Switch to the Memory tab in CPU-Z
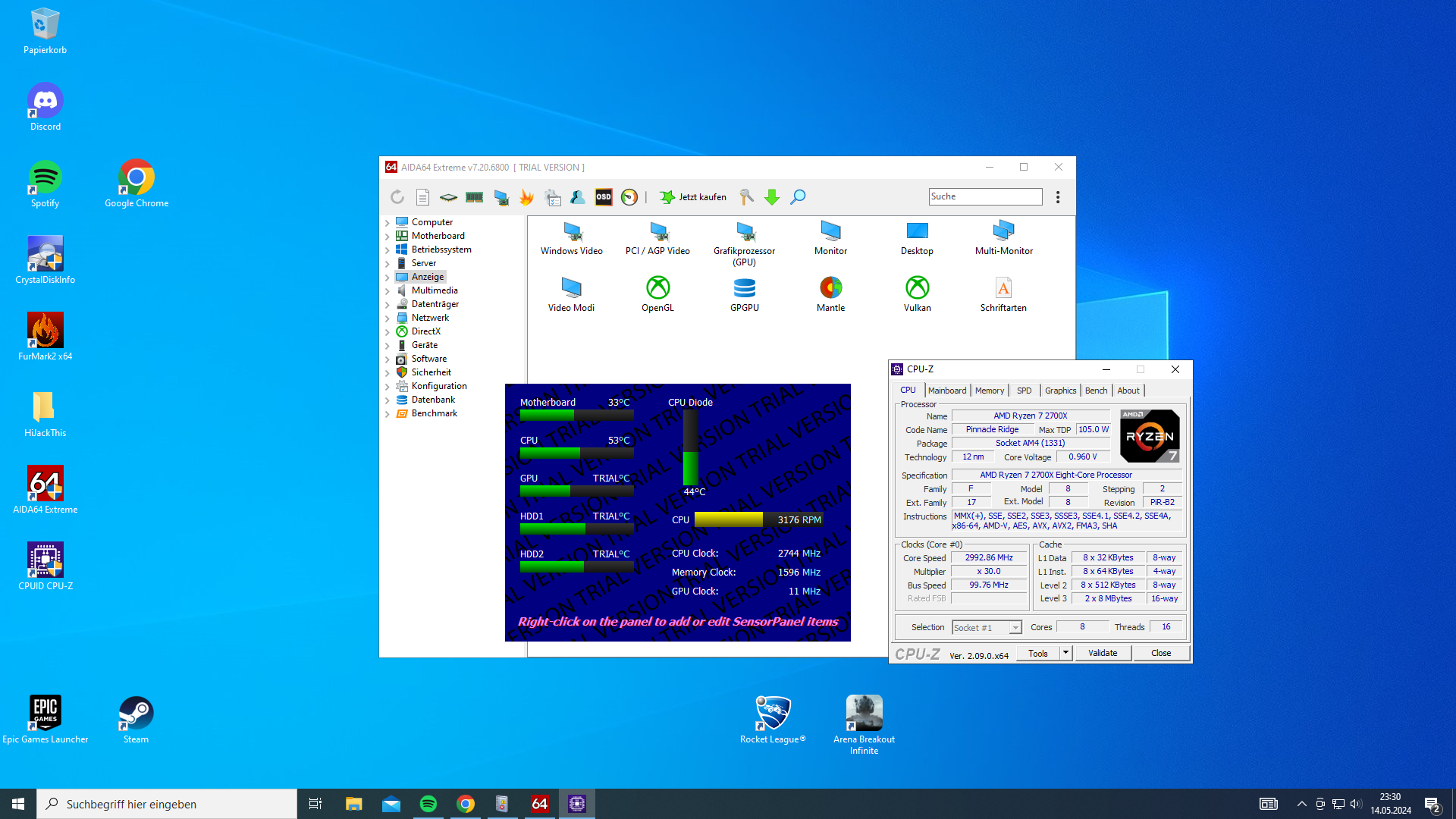This screenshot has height=819, width=1456. coord(989,391)
